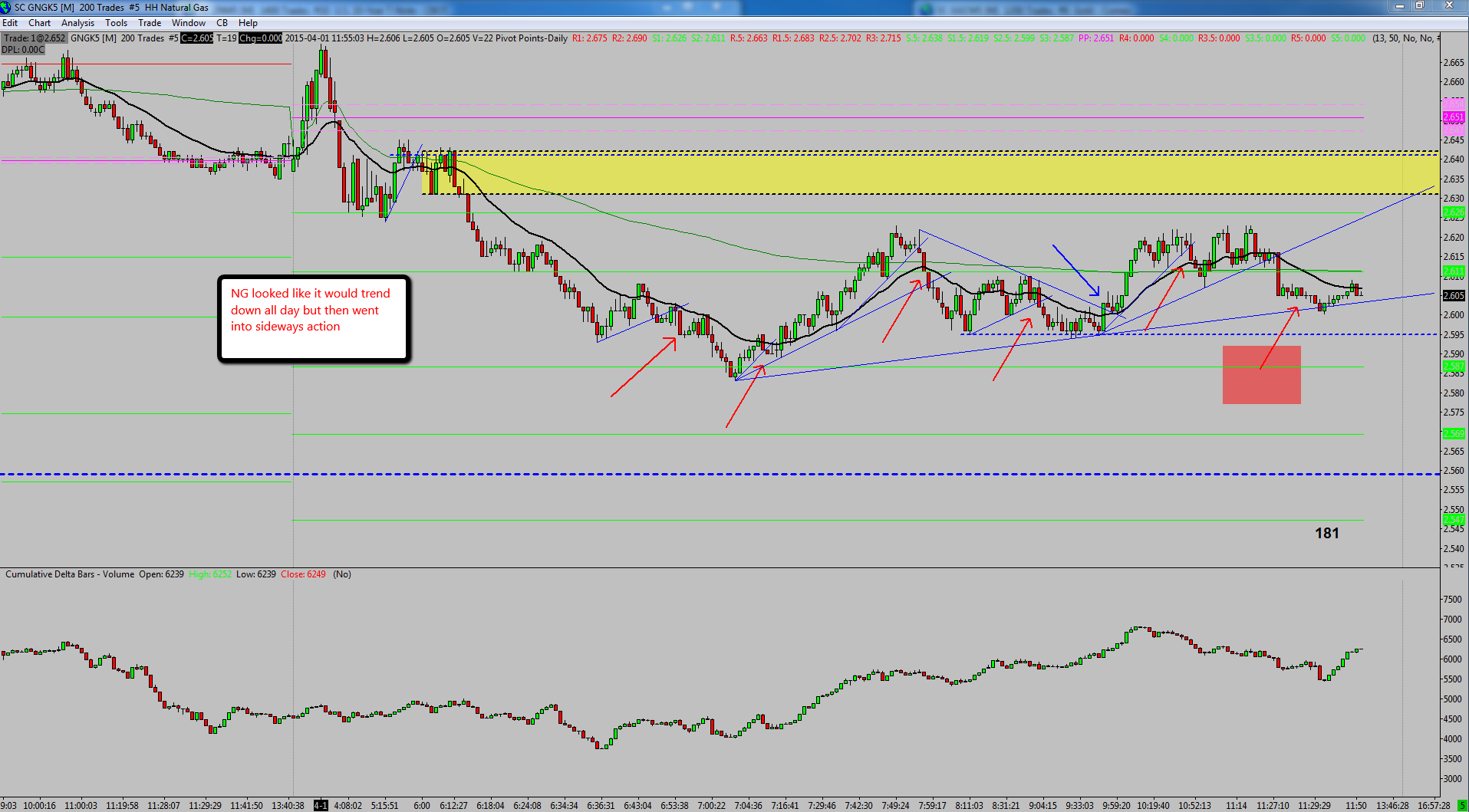Click the 'S3: 2.587' pivot value
Screen dimensions: 1469x812
click(x=1057, y=38)
